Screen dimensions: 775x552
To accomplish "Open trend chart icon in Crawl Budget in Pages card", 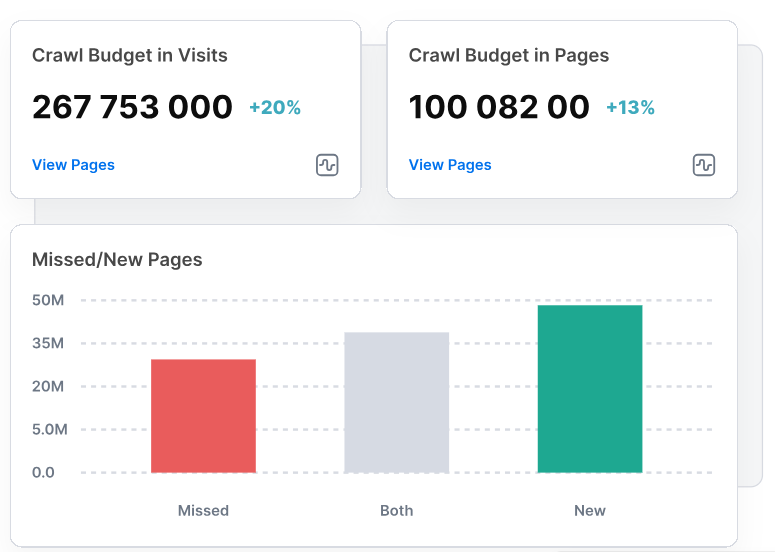I will [x=704, y=165].
